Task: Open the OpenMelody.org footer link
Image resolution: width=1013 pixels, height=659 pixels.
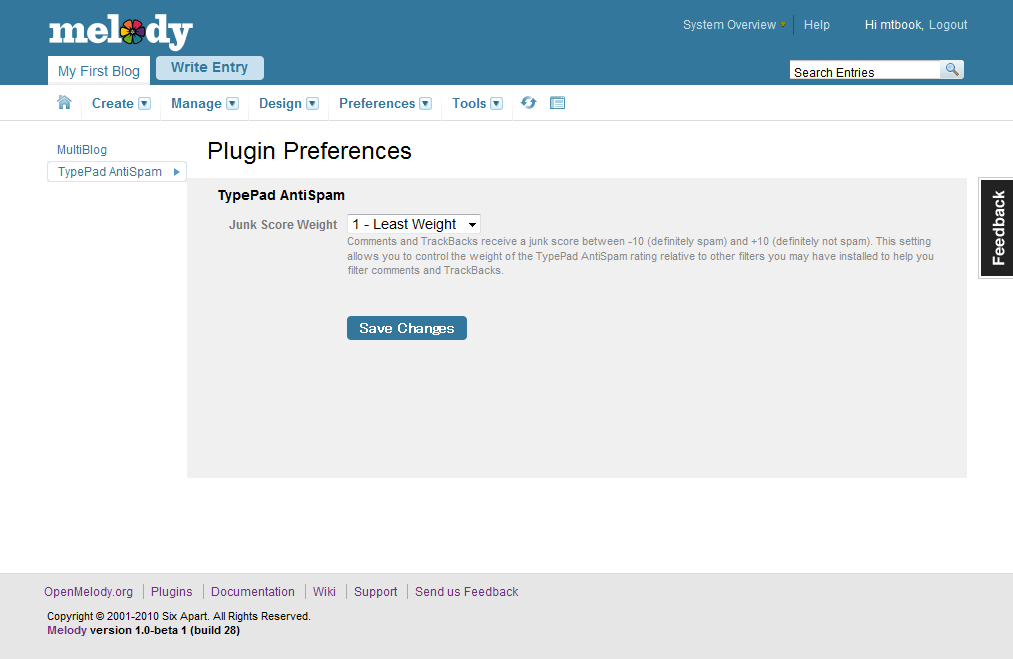Action: (89, 592)
